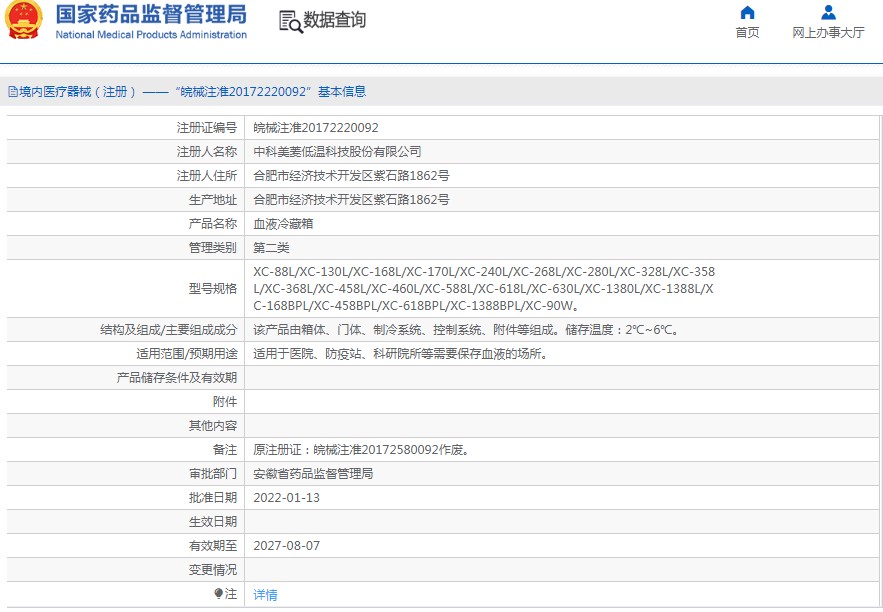Click the 国家药品监督管理局 title
The width and height of the screenshot is (883, 612).
(x=151, y=14)
